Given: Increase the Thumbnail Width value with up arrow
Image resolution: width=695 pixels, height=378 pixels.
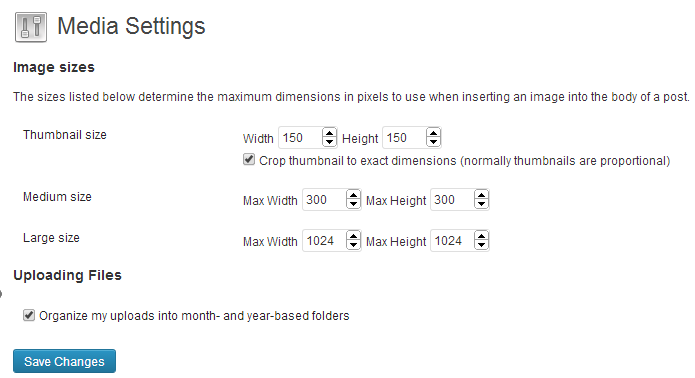Looking at the screenshot, I should [x=329, y=132].
